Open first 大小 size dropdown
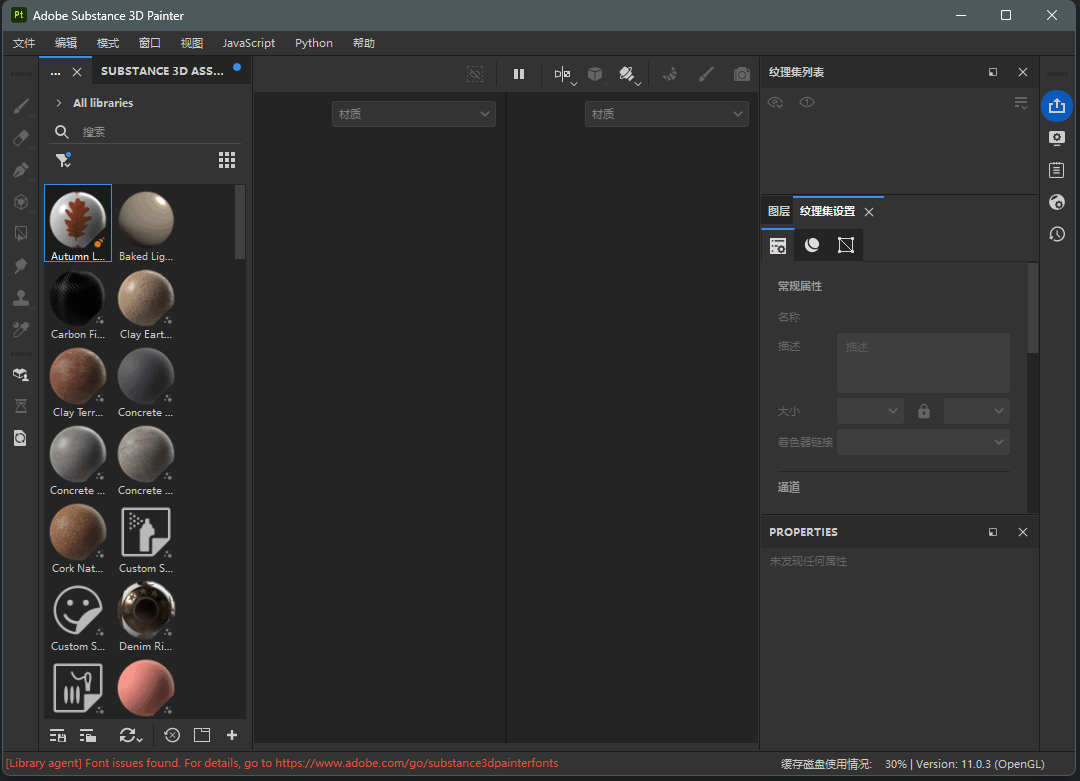The width and height of the screenshot is (1080, 781). (870, 411)
